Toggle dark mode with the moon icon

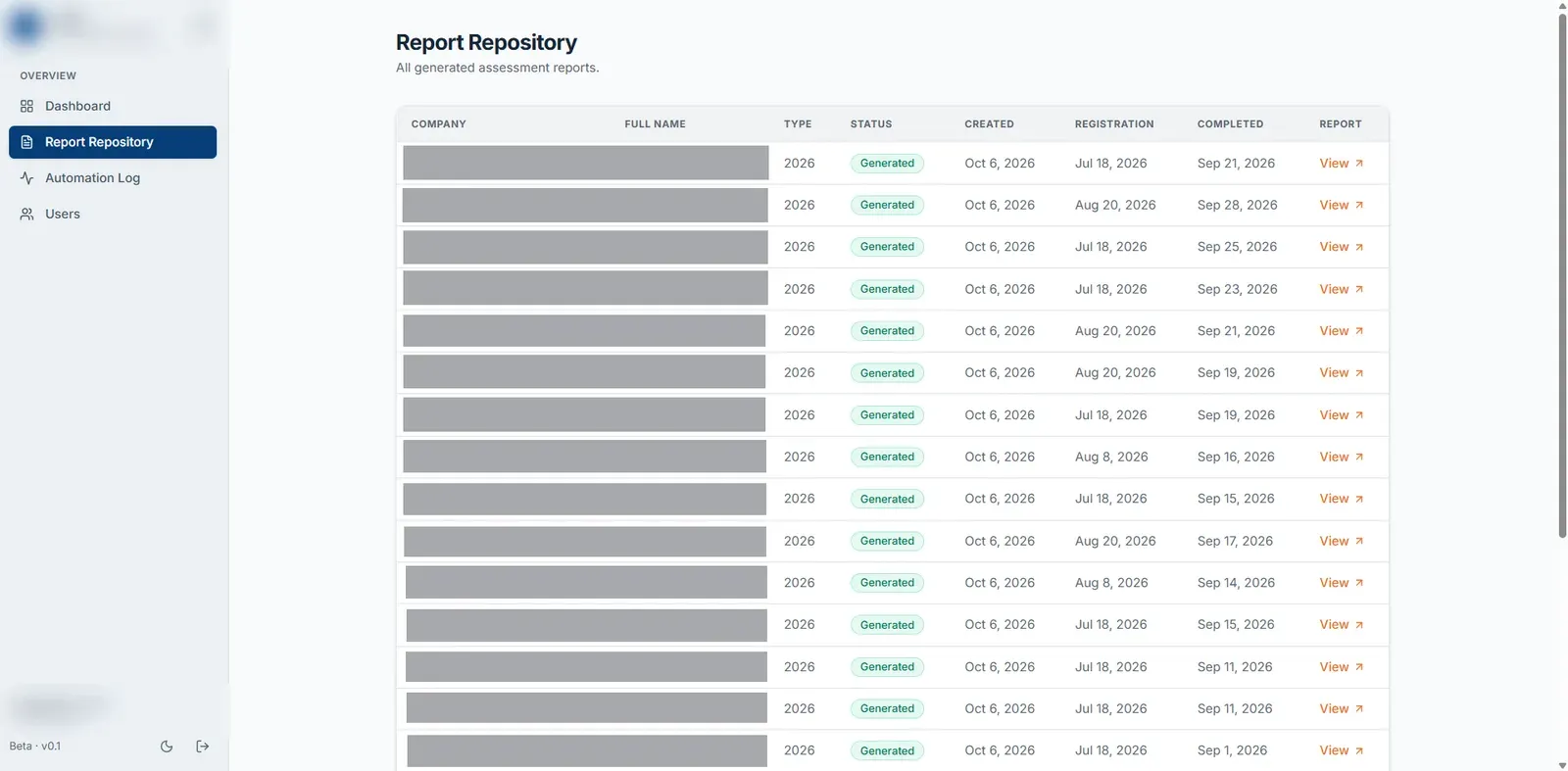pos(167,747)
